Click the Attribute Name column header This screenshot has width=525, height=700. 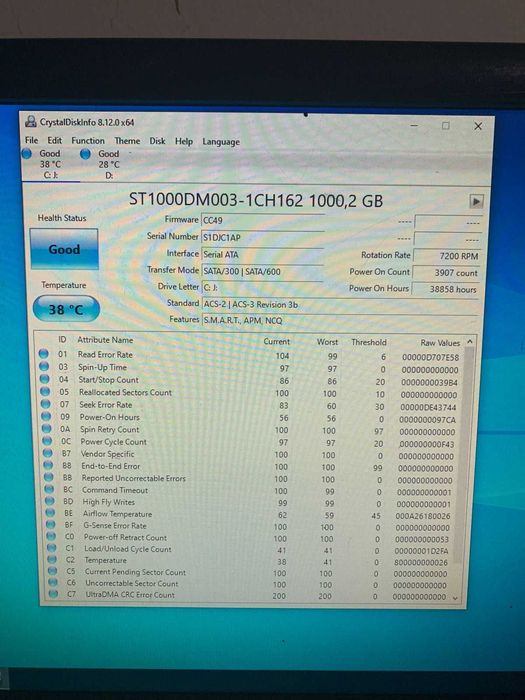tap(105, 340)
